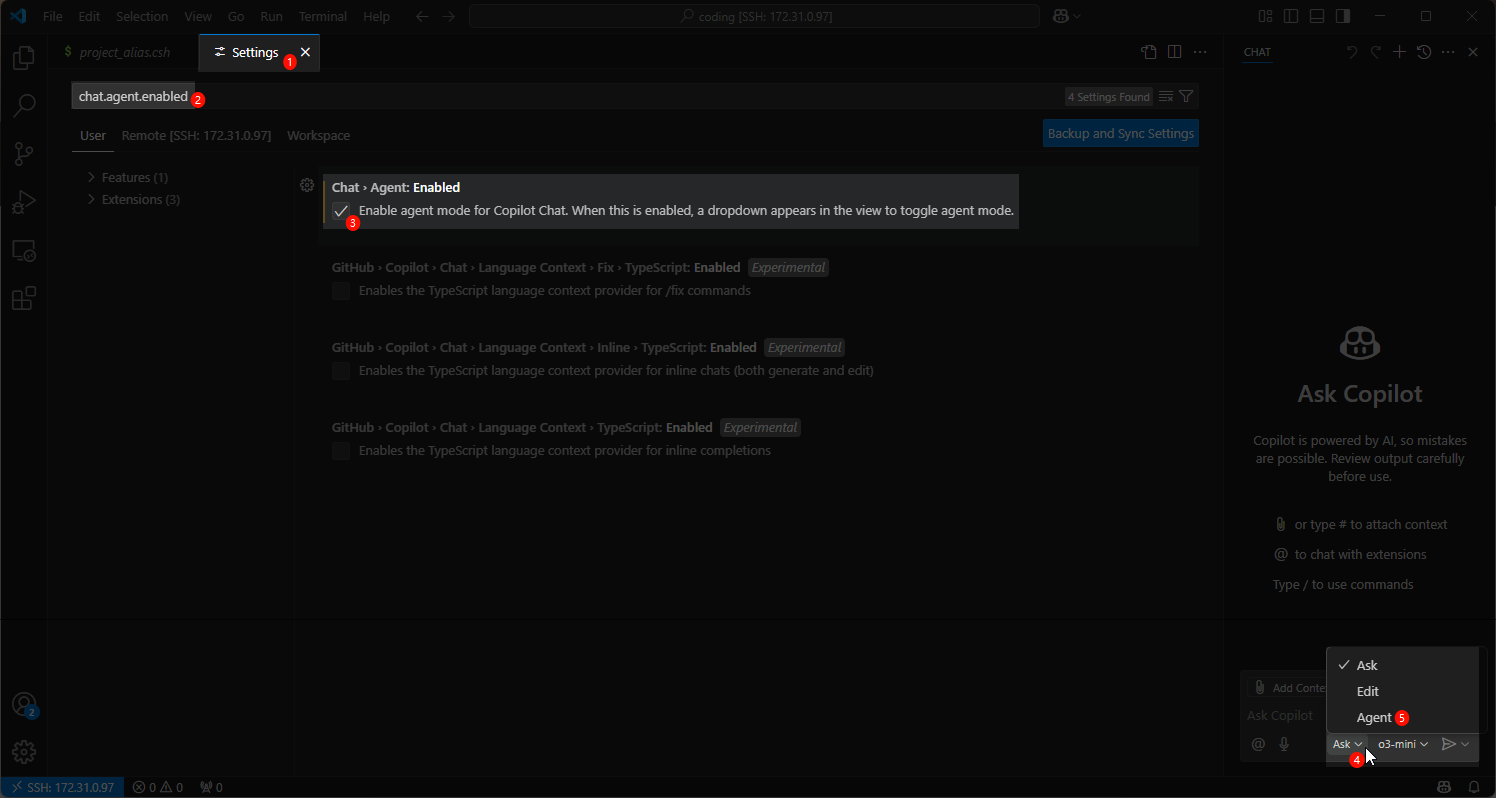
Task: Start voice chat with microphone
Action: pos(1284,744)
